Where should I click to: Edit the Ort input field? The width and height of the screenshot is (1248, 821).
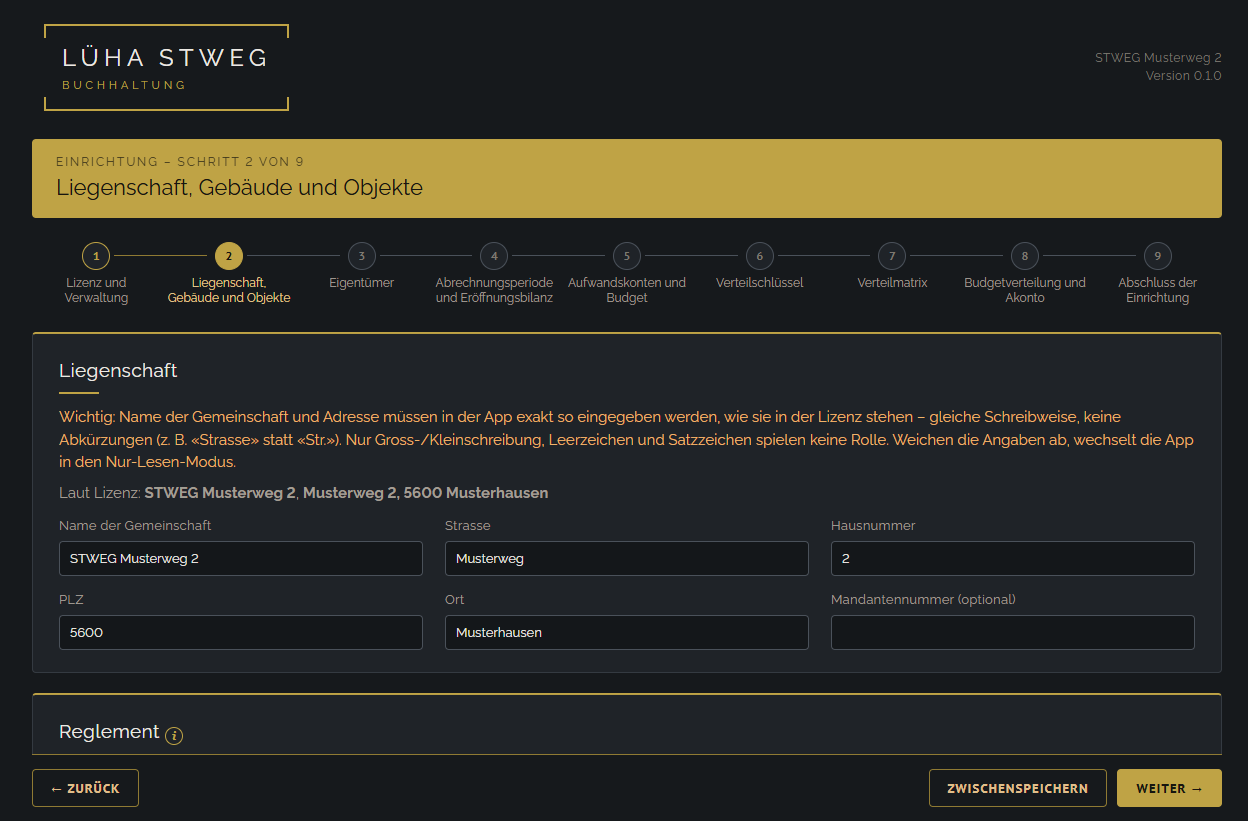pyautogui.click(x=627, y=633)
